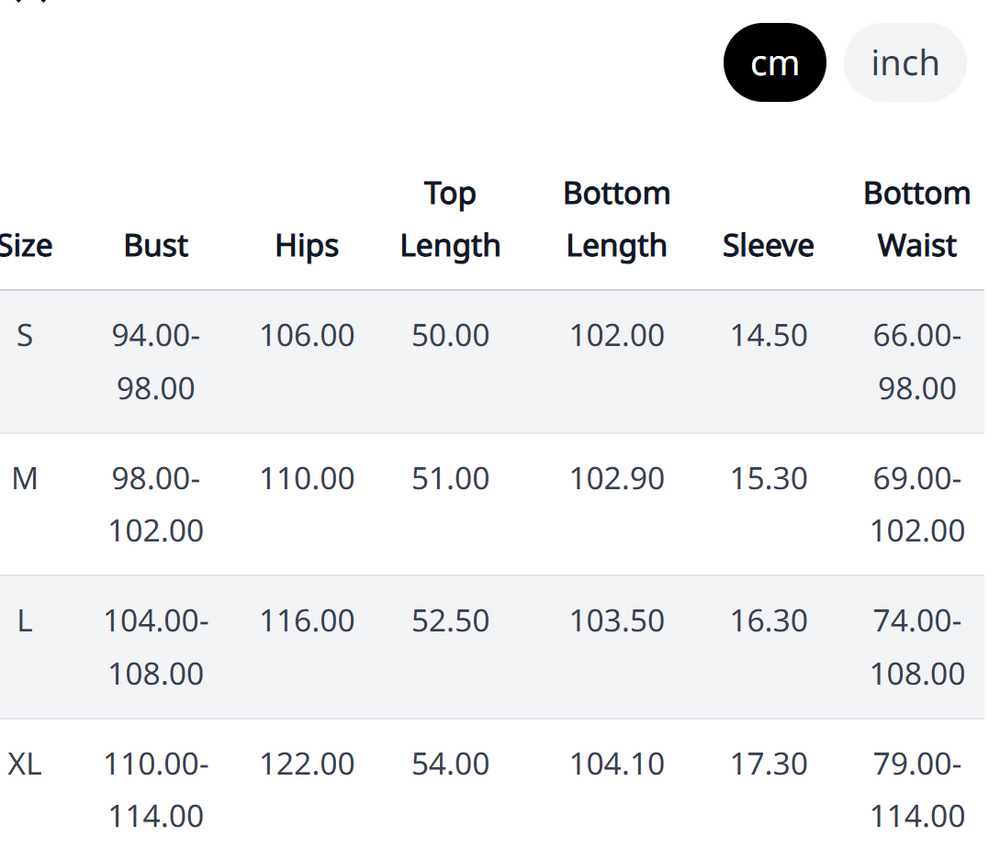The image size is (1000, 848).
Task: Click the 94.00-98.00 bust cell
Action: pos(156,362)
